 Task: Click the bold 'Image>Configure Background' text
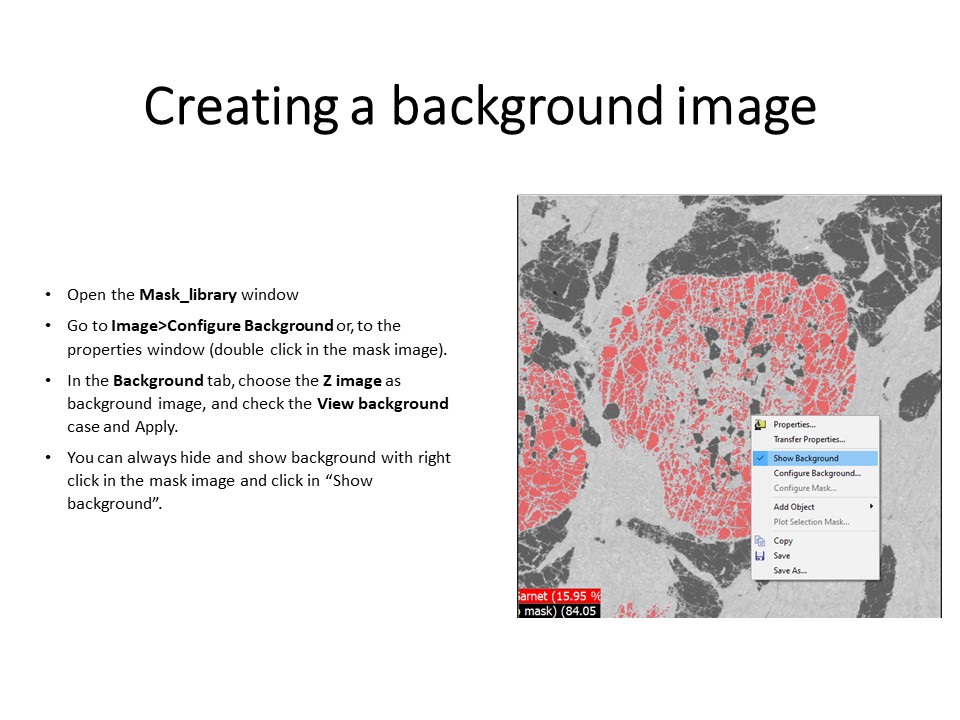pyautogui.click(x=221, y=326)
